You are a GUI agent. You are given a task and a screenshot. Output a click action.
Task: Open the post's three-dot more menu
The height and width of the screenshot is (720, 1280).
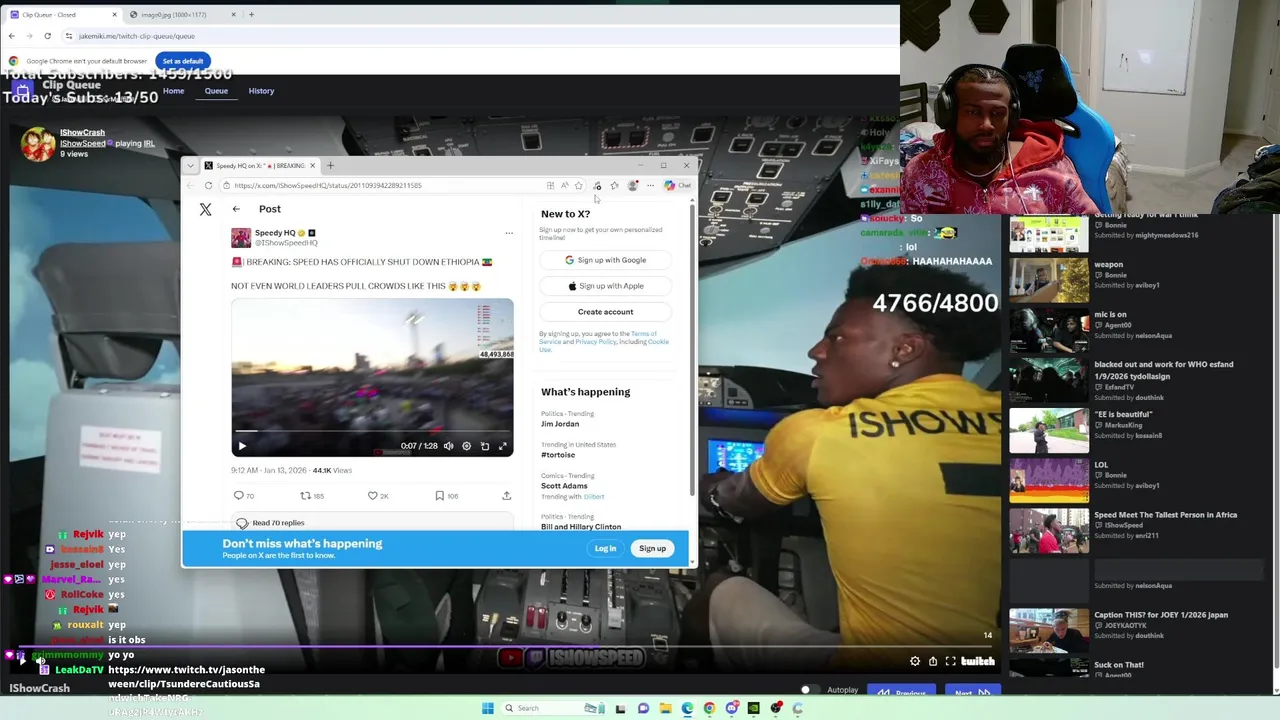[x=508, y=234]
